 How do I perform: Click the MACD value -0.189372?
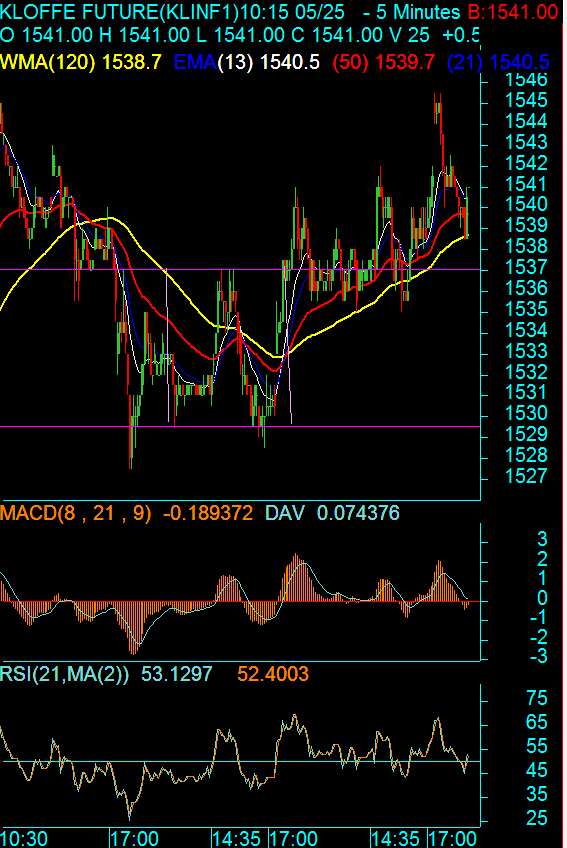pos(208,512)
